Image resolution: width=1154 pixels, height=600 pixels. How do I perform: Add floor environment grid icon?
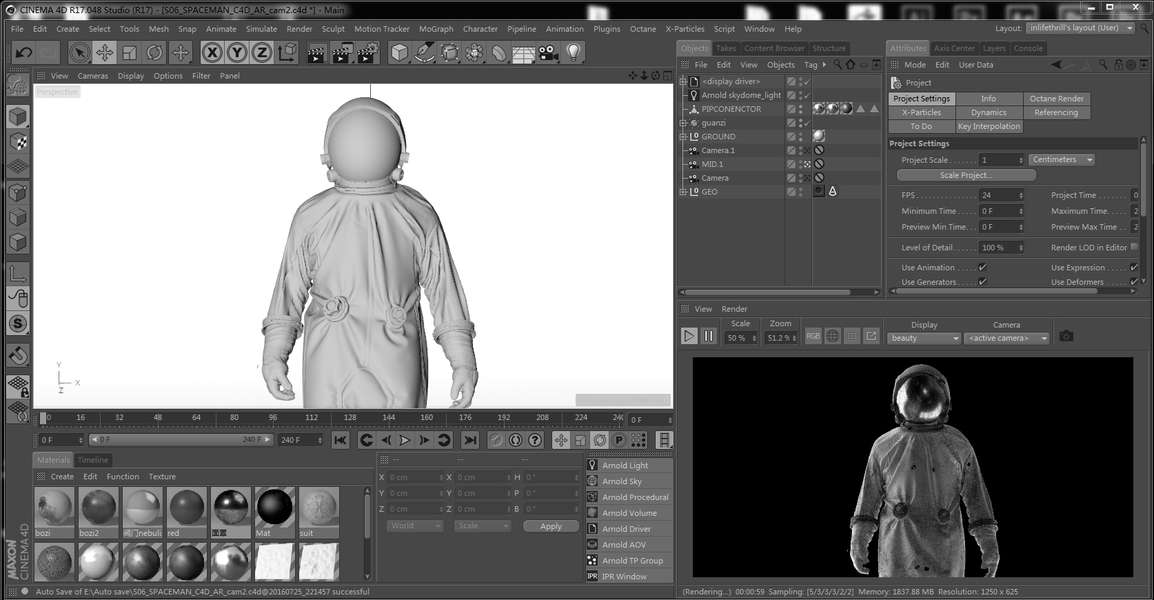coord(523,53)
